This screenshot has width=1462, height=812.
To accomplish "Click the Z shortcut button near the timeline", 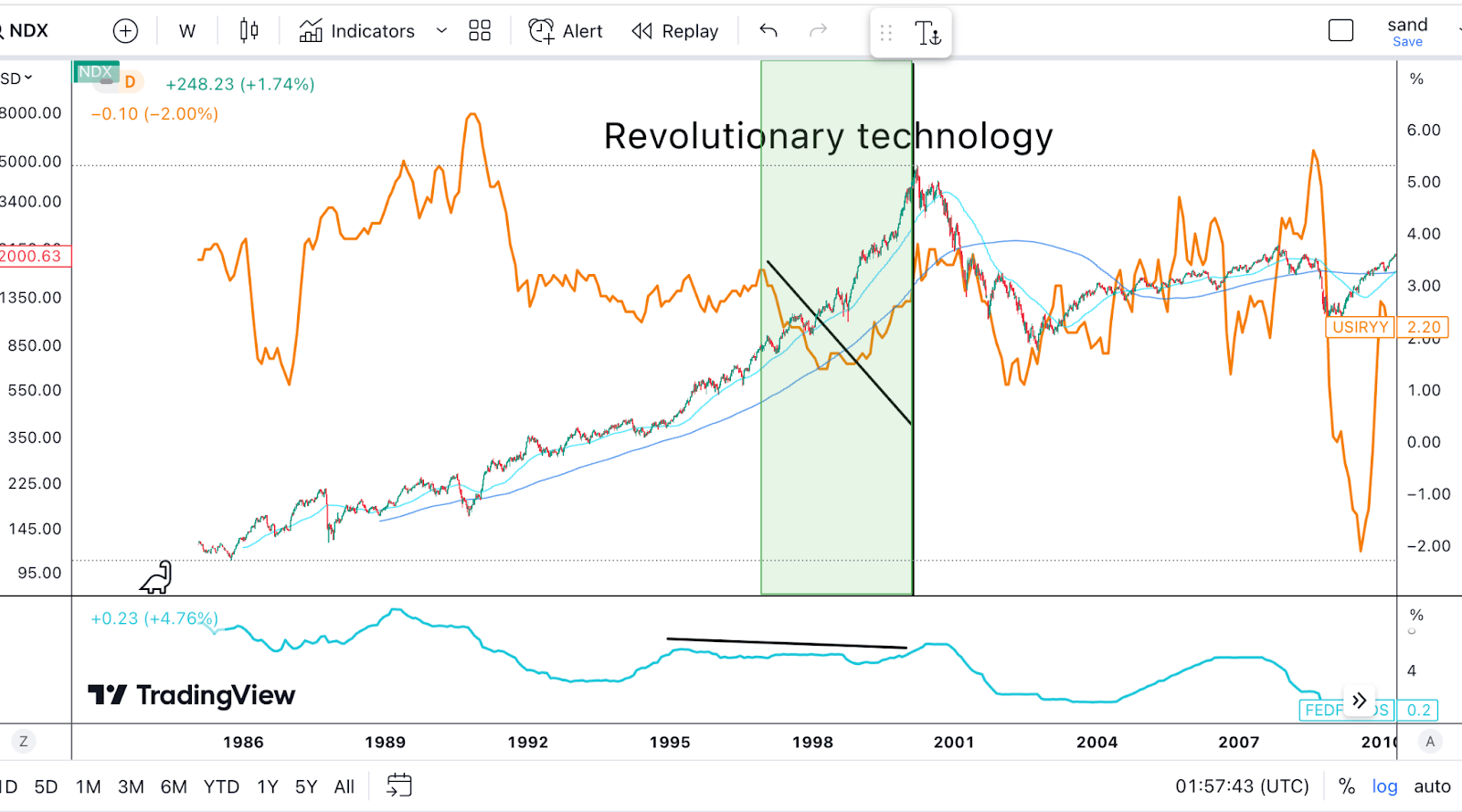I will point(22,742).
